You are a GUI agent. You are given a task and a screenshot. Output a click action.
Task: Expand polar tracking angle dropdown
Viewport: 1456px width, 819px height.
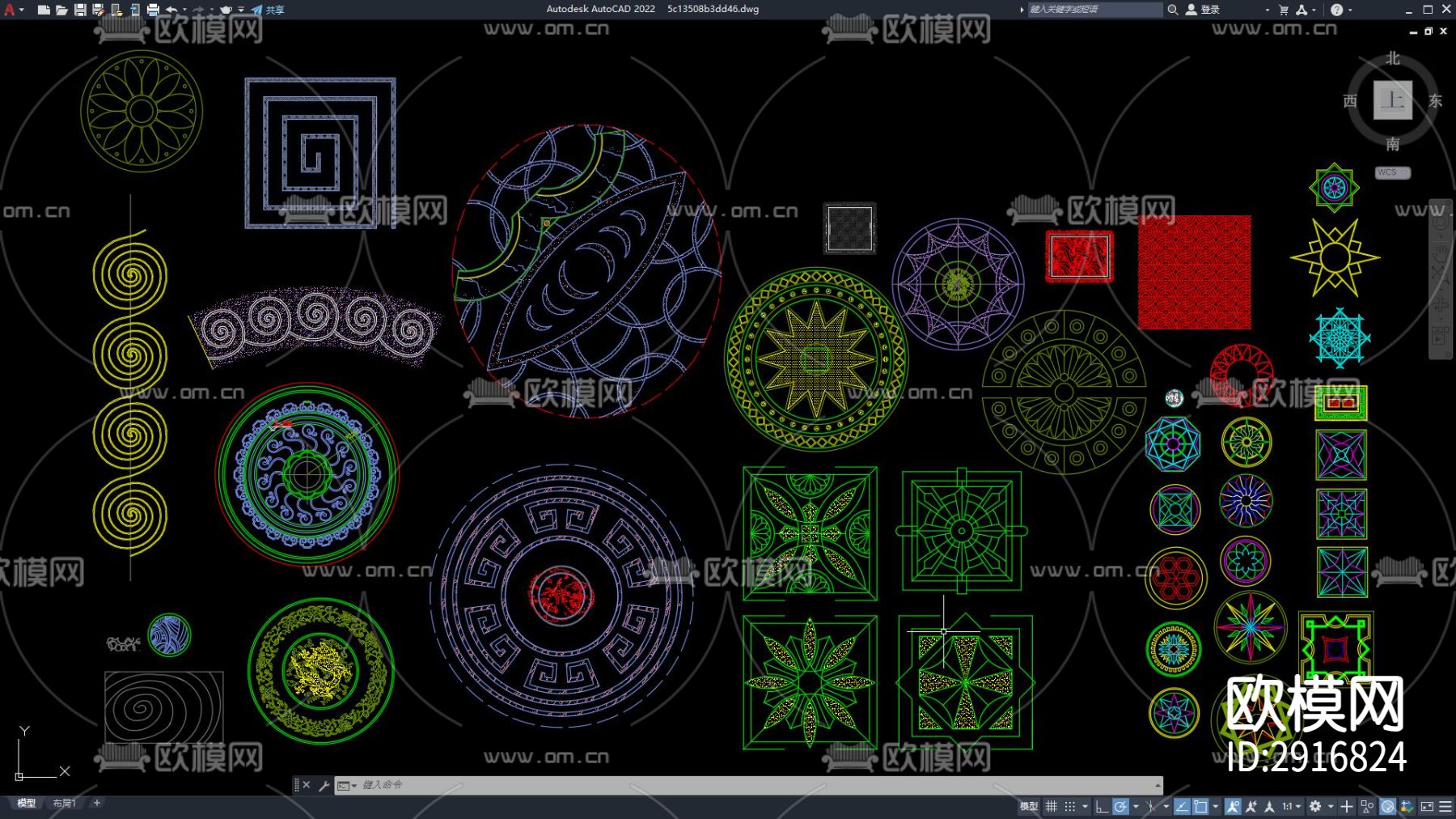point(1136,806)
